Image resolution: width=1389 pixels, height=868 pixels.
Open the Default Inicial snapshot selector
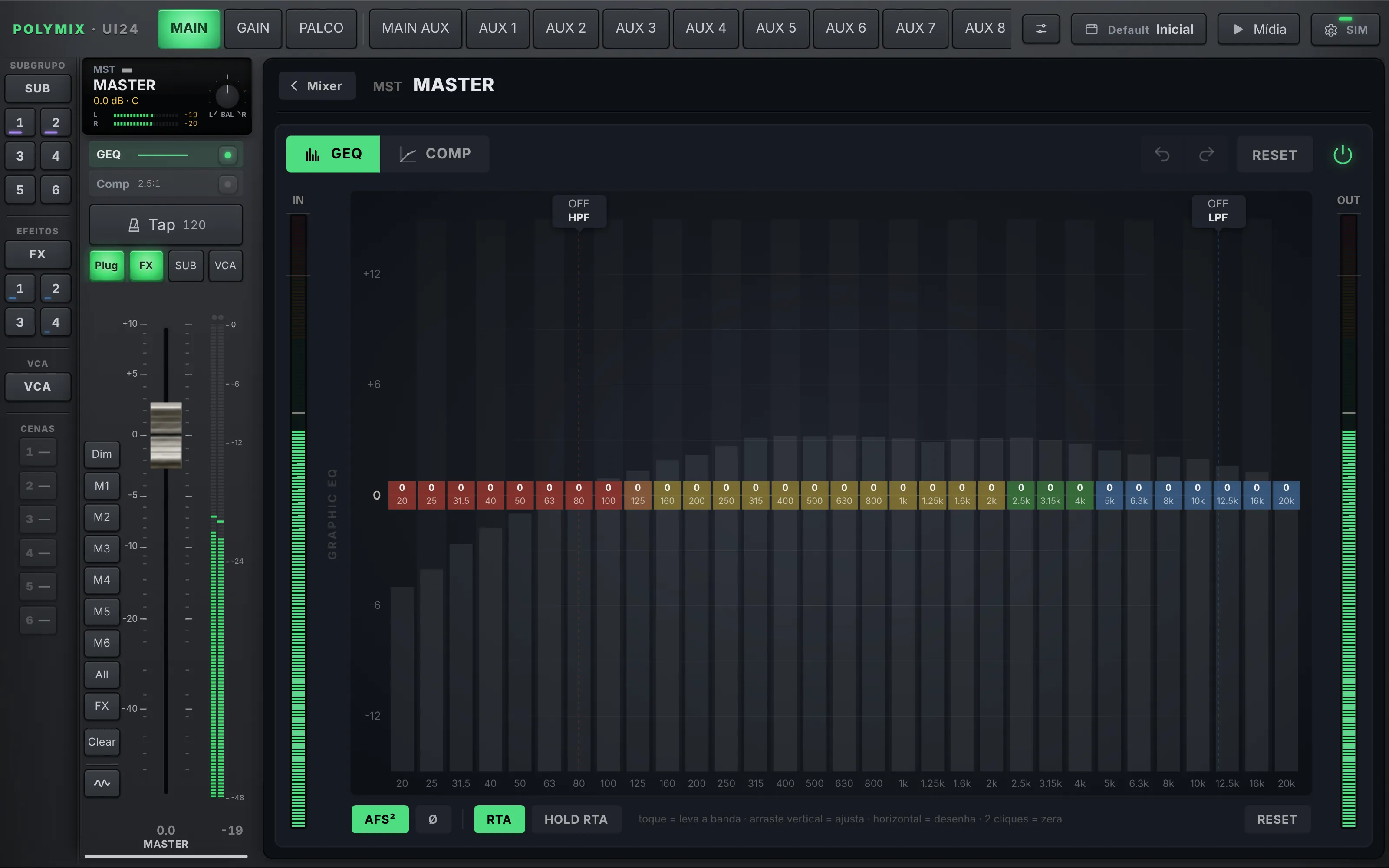1139,29
